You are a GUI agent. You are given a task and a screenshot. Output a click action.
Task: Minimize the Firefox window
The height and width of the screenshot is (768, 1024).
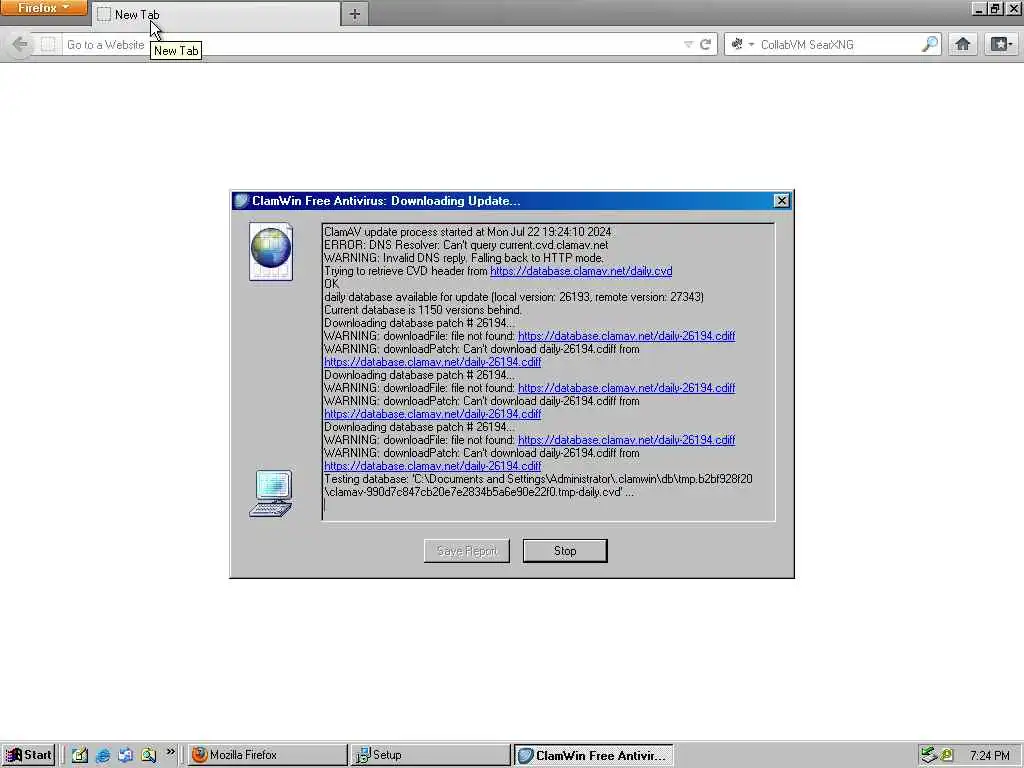coord(979,8)
